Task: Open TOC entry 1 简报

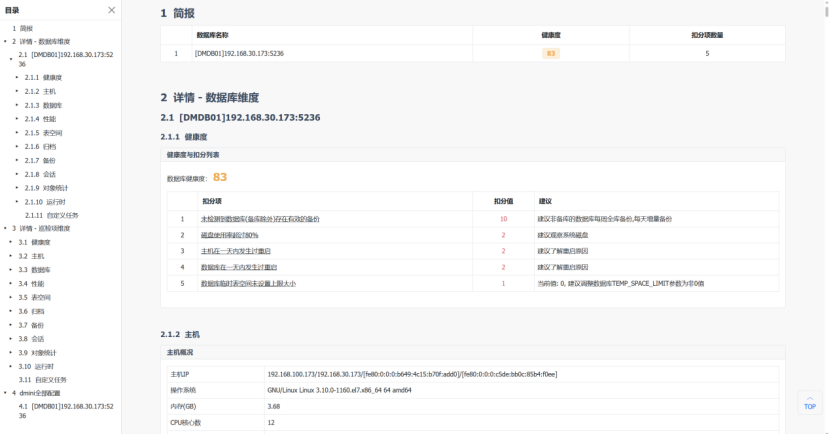Action: 22,29
